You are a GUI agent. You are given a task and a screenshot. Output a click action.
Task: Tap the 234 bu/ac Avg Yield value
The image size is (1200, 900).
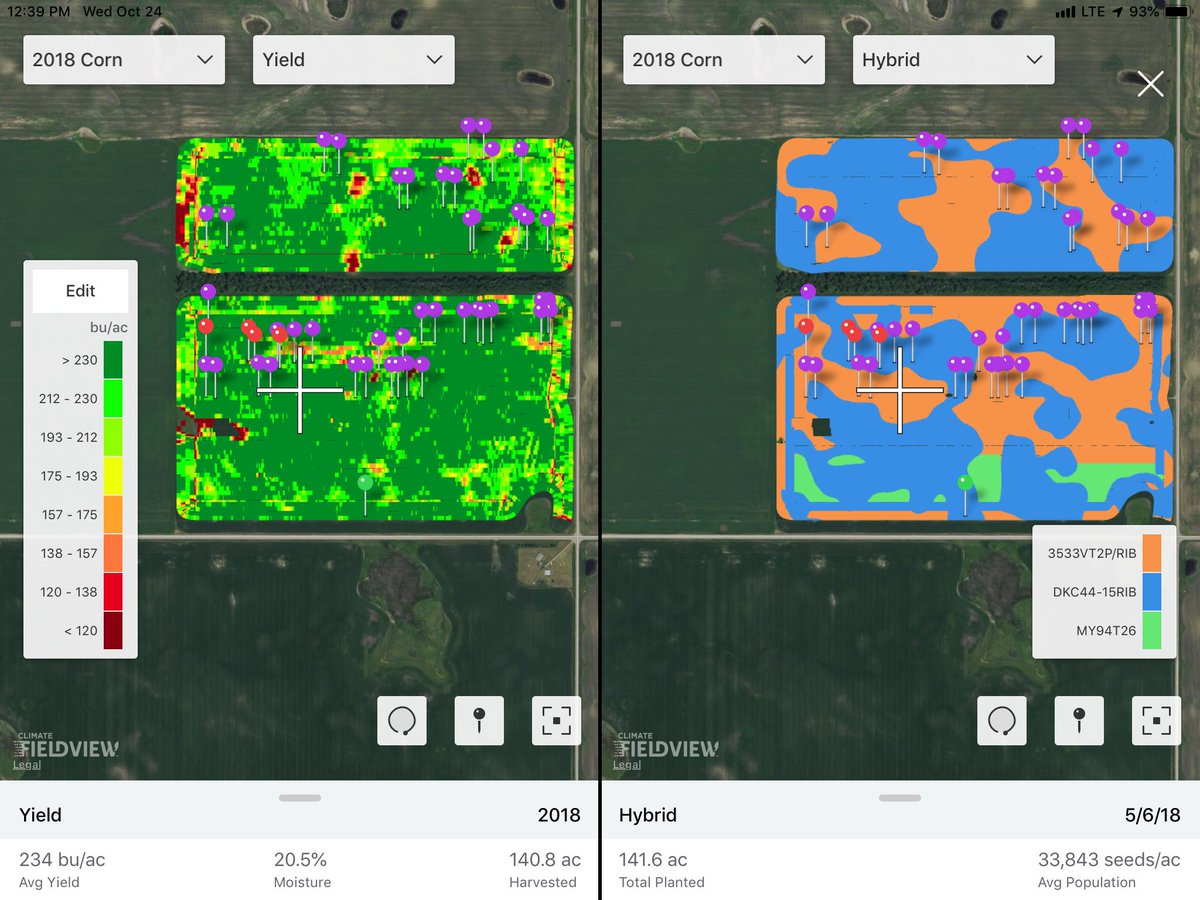tap(62, 860)
